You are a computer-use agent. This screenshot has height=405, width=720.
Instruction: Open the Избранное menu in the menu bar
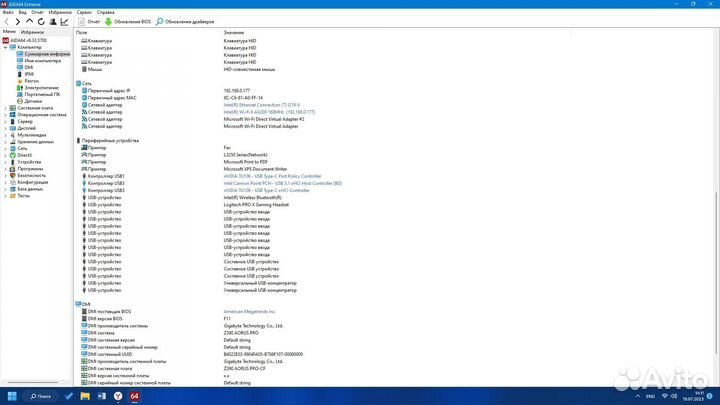point(60,12)
